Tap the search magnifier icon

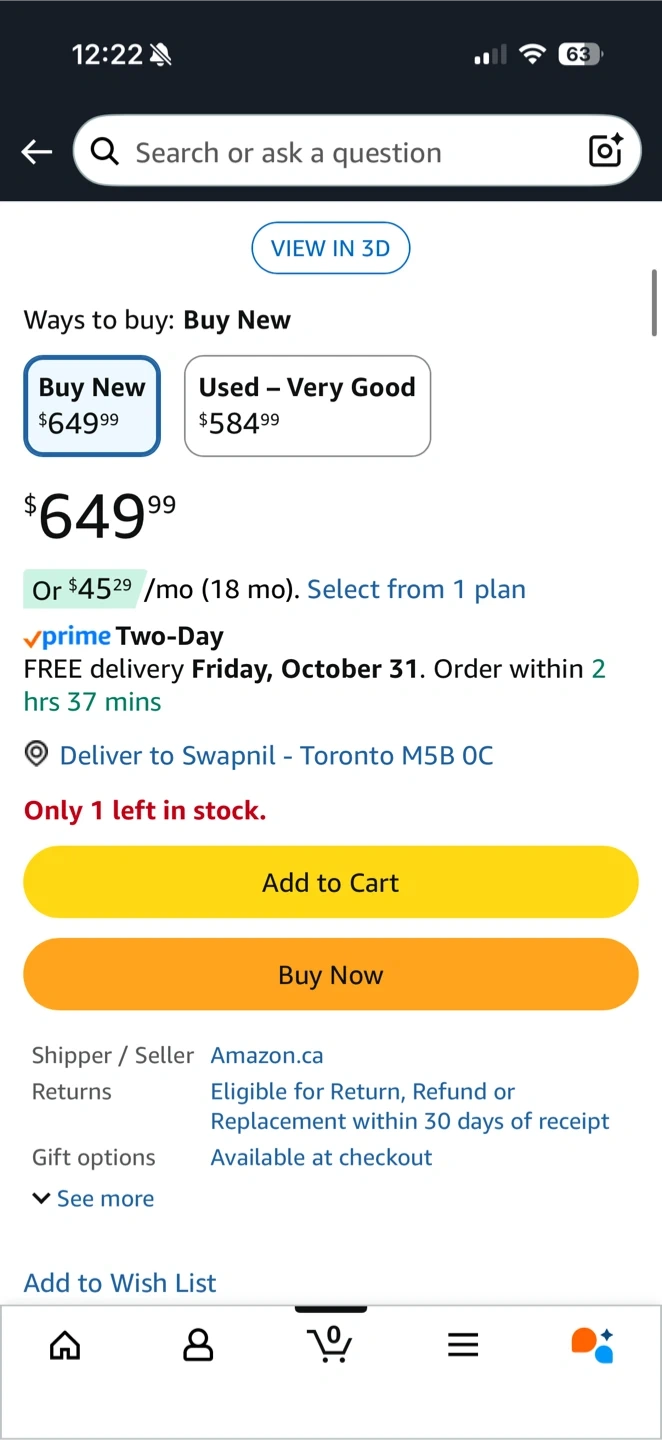pos(104,152)
